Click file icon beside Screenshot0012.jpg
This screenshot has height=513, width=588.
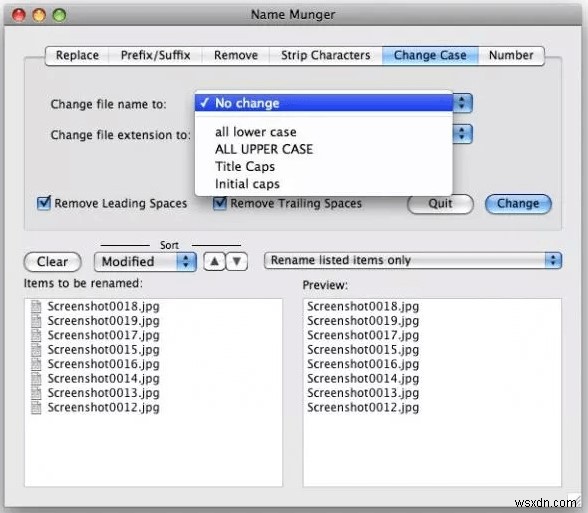coord(36,407)
